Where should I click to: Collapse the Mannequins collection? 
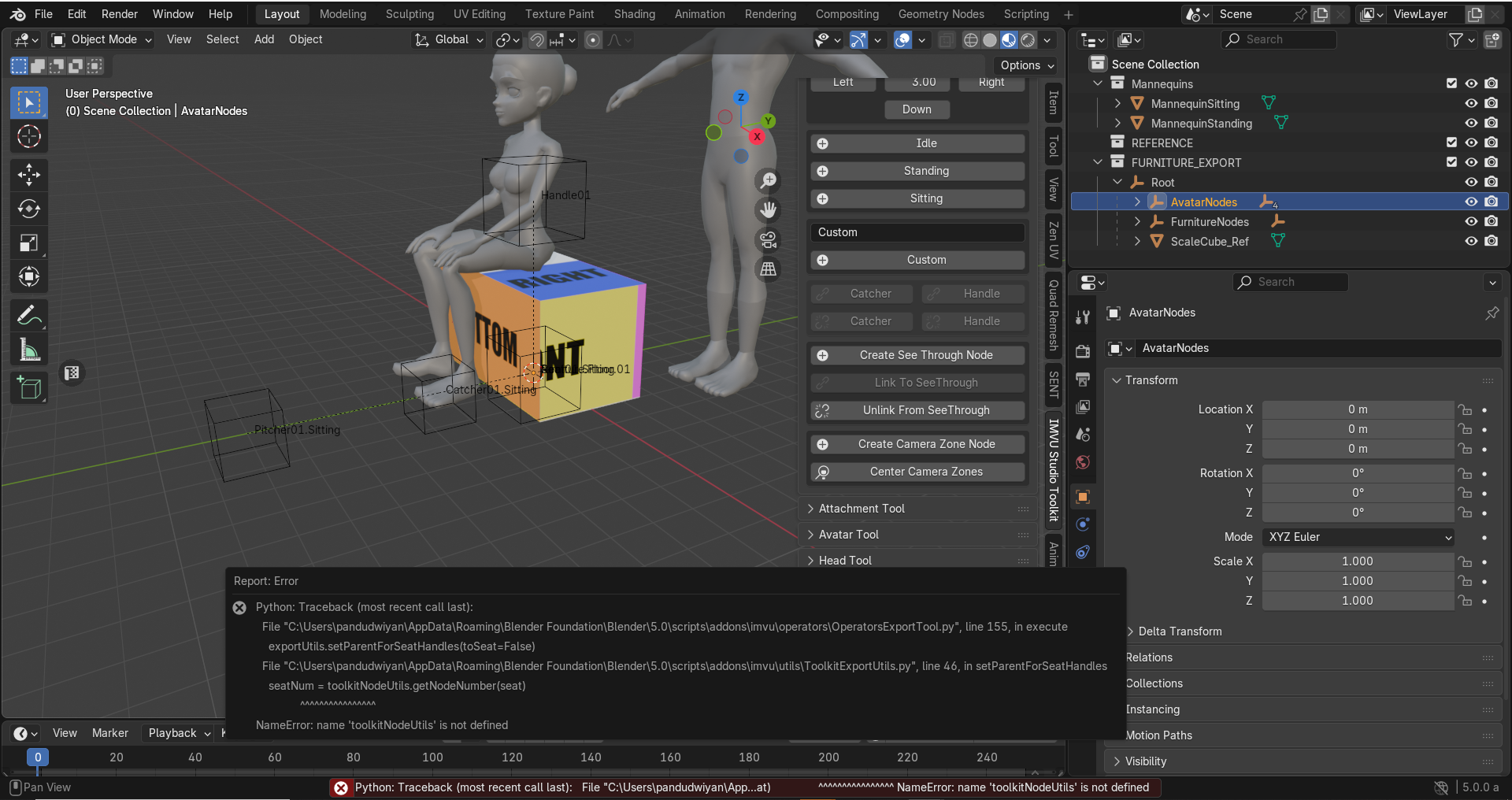click(1098, 83)
